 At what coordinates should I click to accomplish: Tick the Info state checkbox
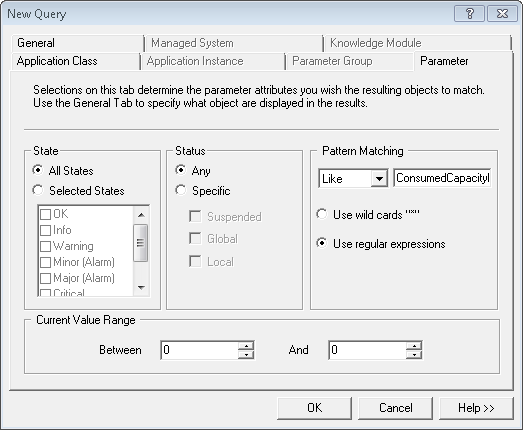tap(45, 230)
